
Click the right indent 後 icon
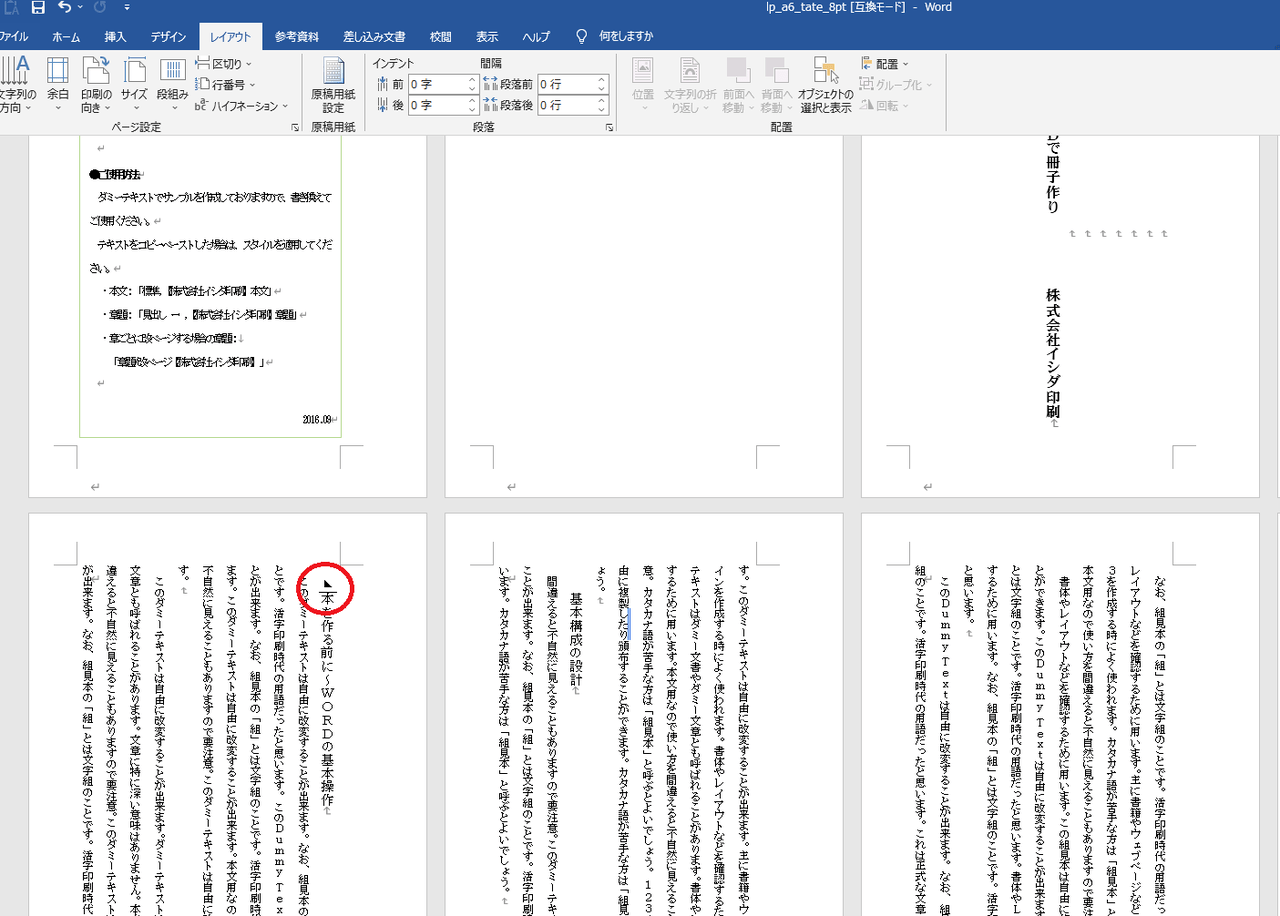(382, 105)
